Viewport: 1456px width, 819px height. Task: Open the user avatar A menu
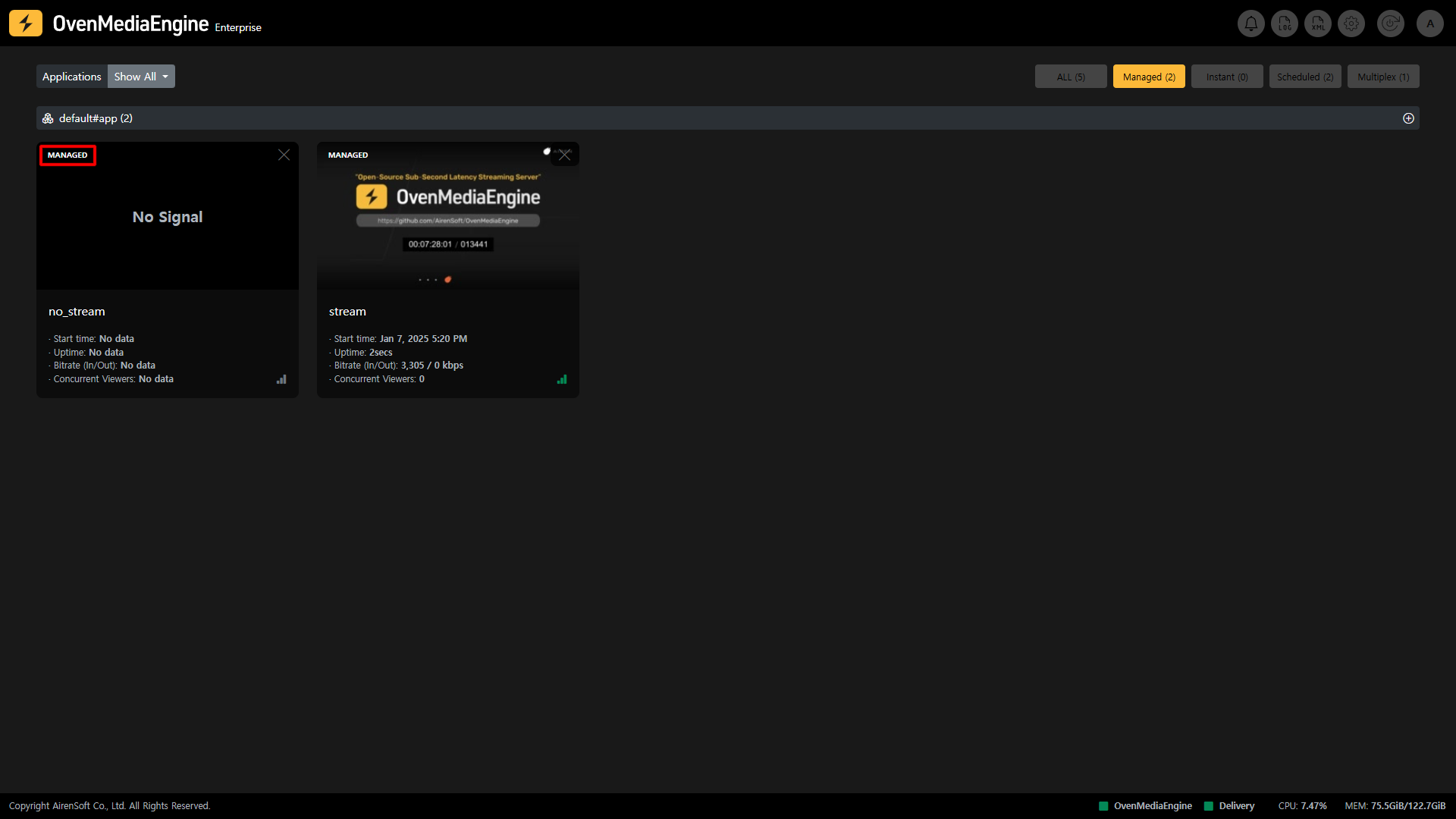pos(1429,24)
